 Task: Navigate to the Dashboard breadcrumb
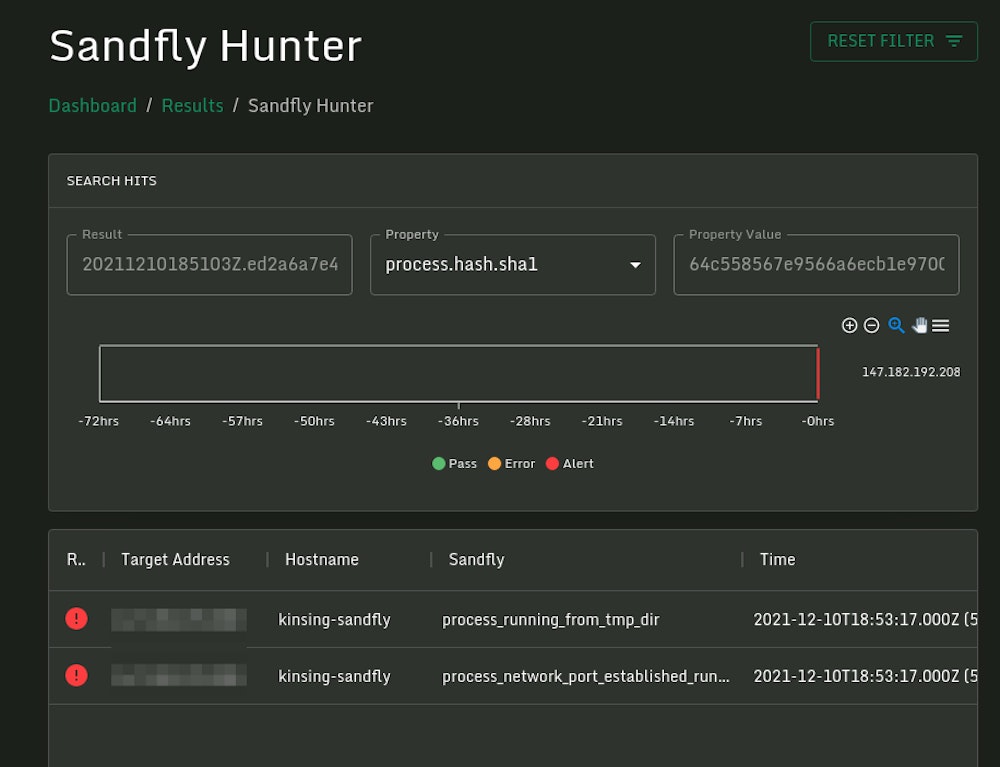(x=92, y=105)
